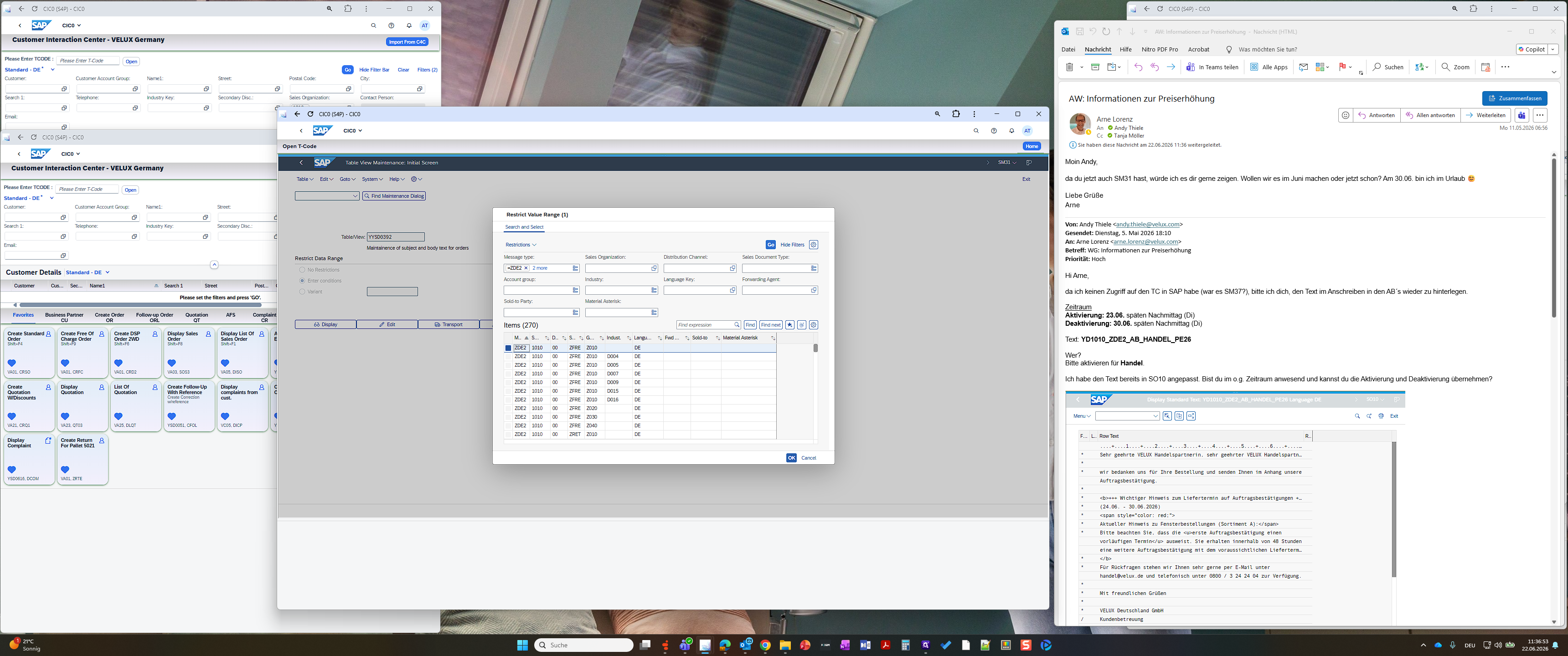Open SM31 transaction dropdown in SAP header

1007,163
